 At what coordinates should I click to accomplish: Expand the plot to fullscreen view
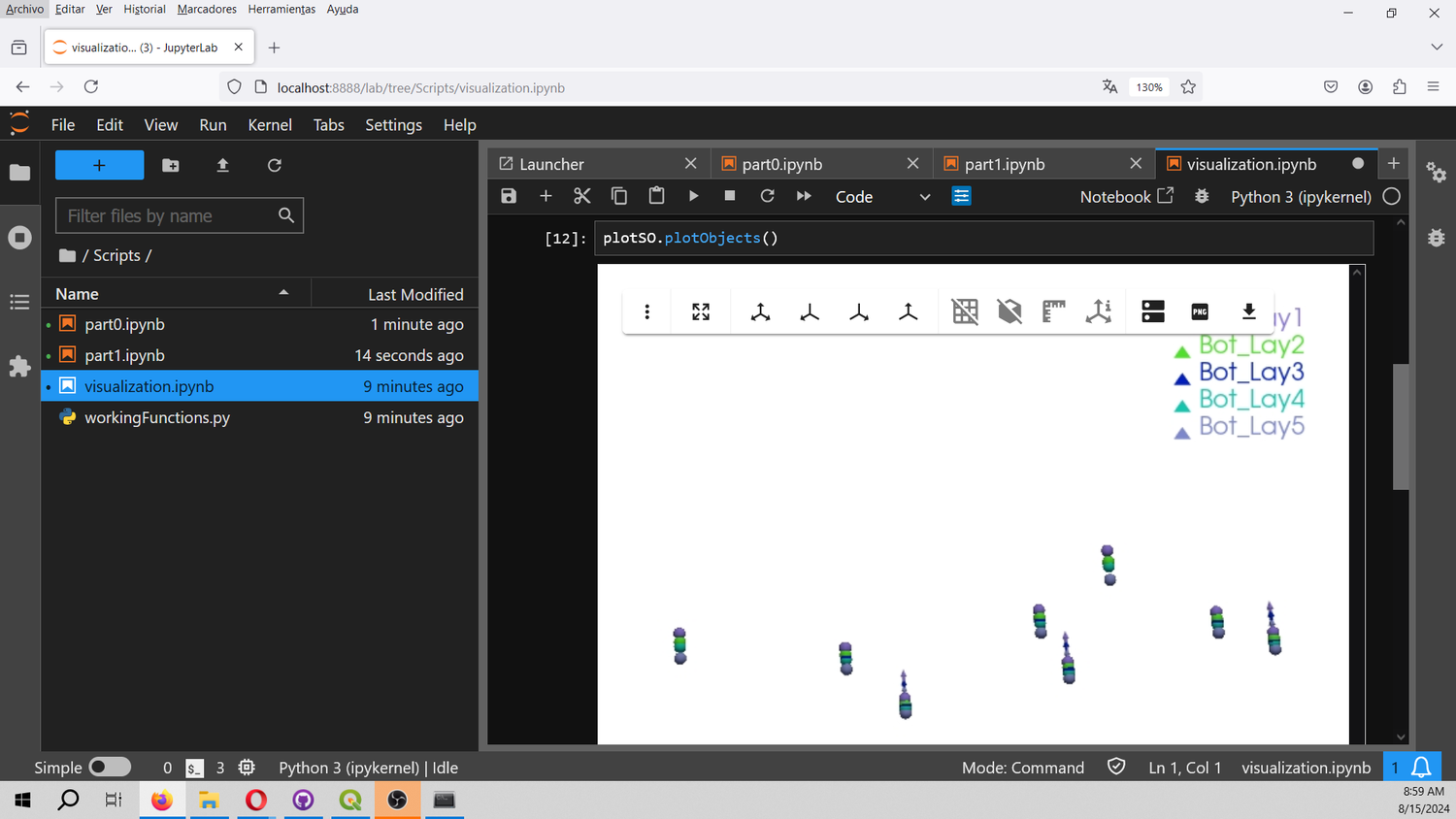701,311
